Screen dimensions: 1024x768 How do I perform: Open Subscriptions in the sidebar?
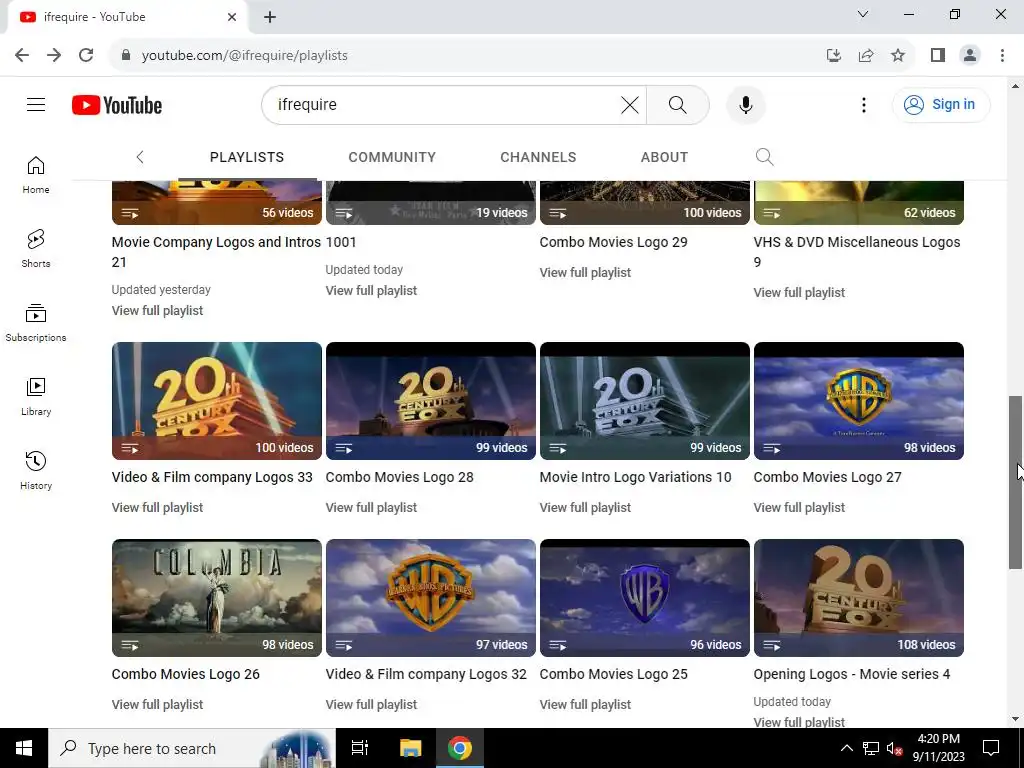tap(36, 323)
